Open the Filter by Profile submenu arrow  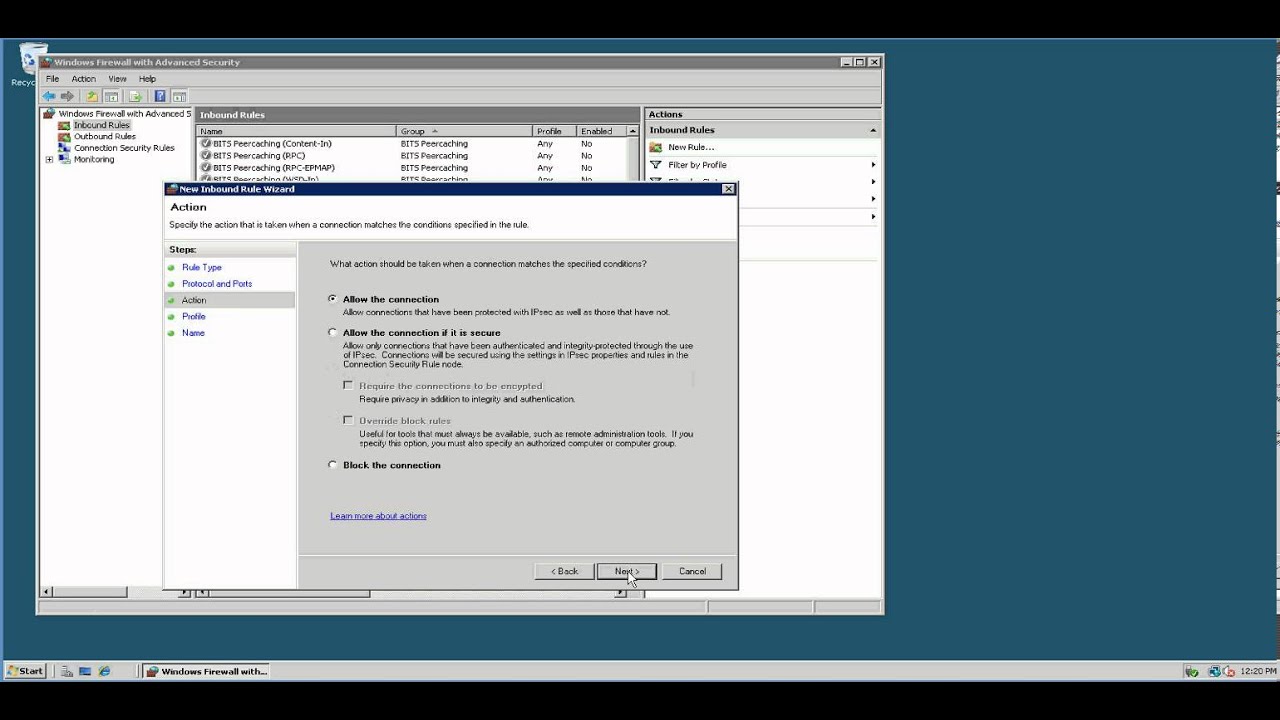pyautogui.click(x=873, y=164)
